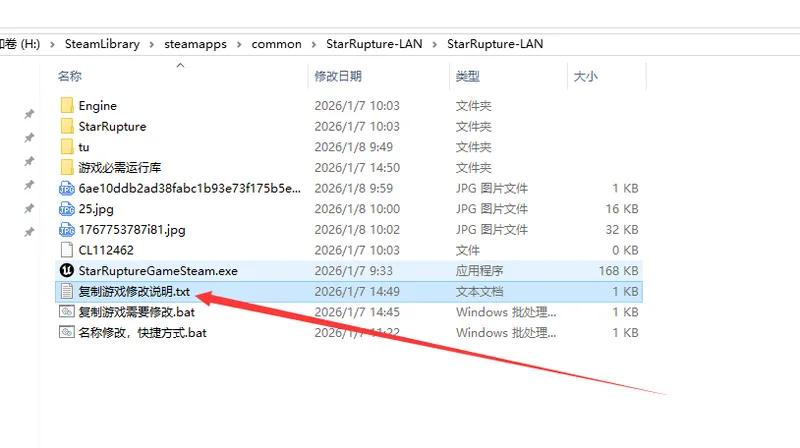The height and width of the screenshot is (448, 800).
Task: Select the 名称修改，快捷方式.bat batch file icon
Action: coord(67,333)
